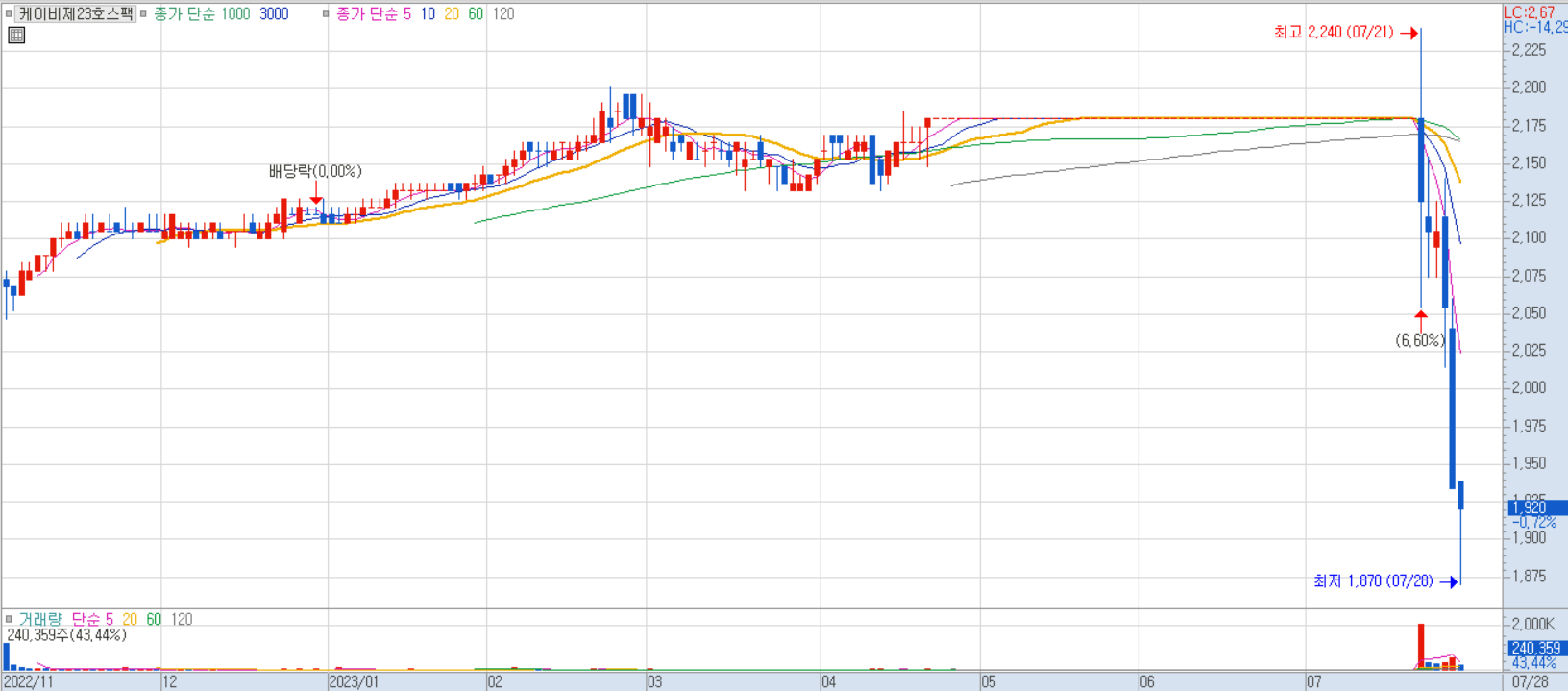
Task: Click the LC:2.67 readout in the corner
Action: (x=1530, y=12)
